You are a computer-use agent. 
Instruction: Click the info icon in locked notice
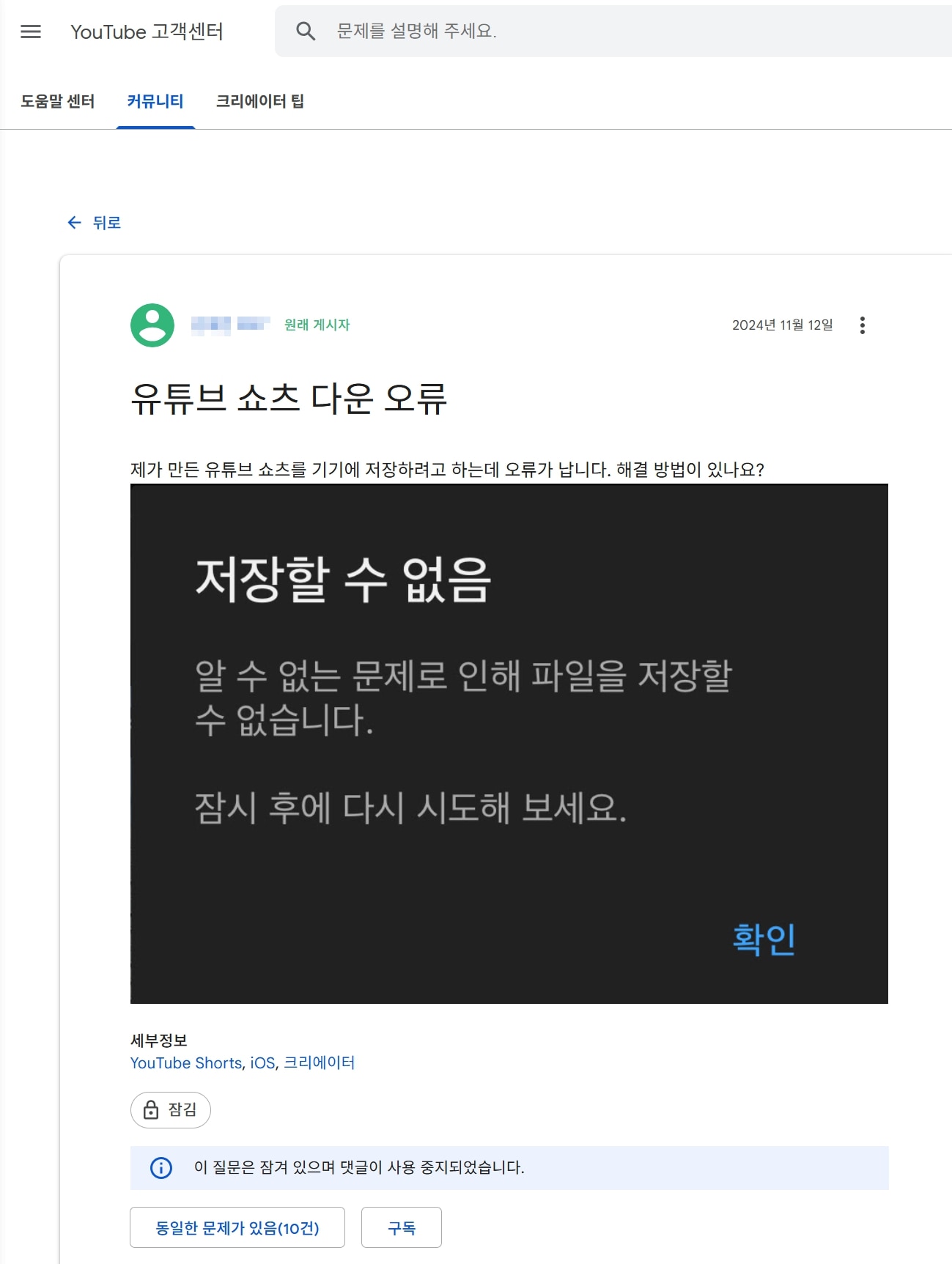[x=161, y=1167]
